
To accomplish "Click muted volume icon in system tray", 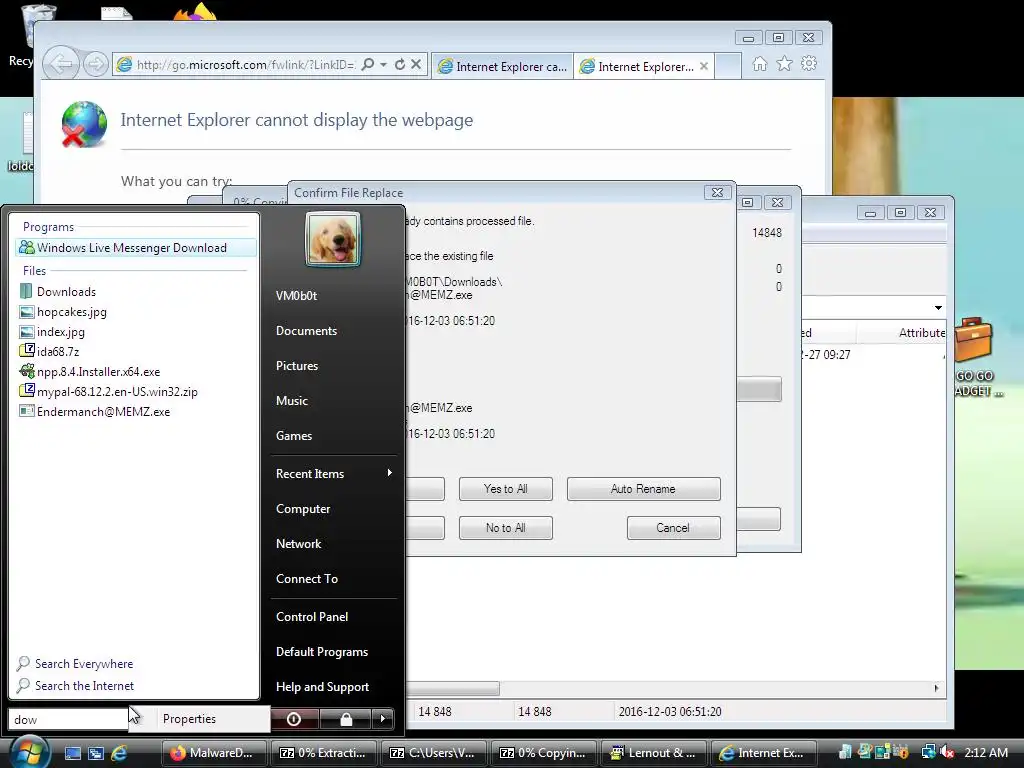I will (x=947, y=753).
